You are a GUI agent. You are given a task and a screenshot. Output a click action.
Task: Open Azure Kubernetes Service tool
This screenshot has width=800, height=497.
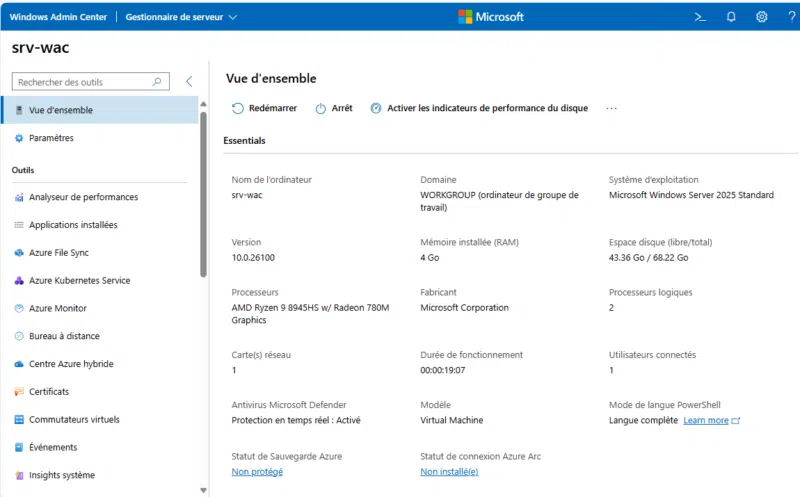point(79,281)
